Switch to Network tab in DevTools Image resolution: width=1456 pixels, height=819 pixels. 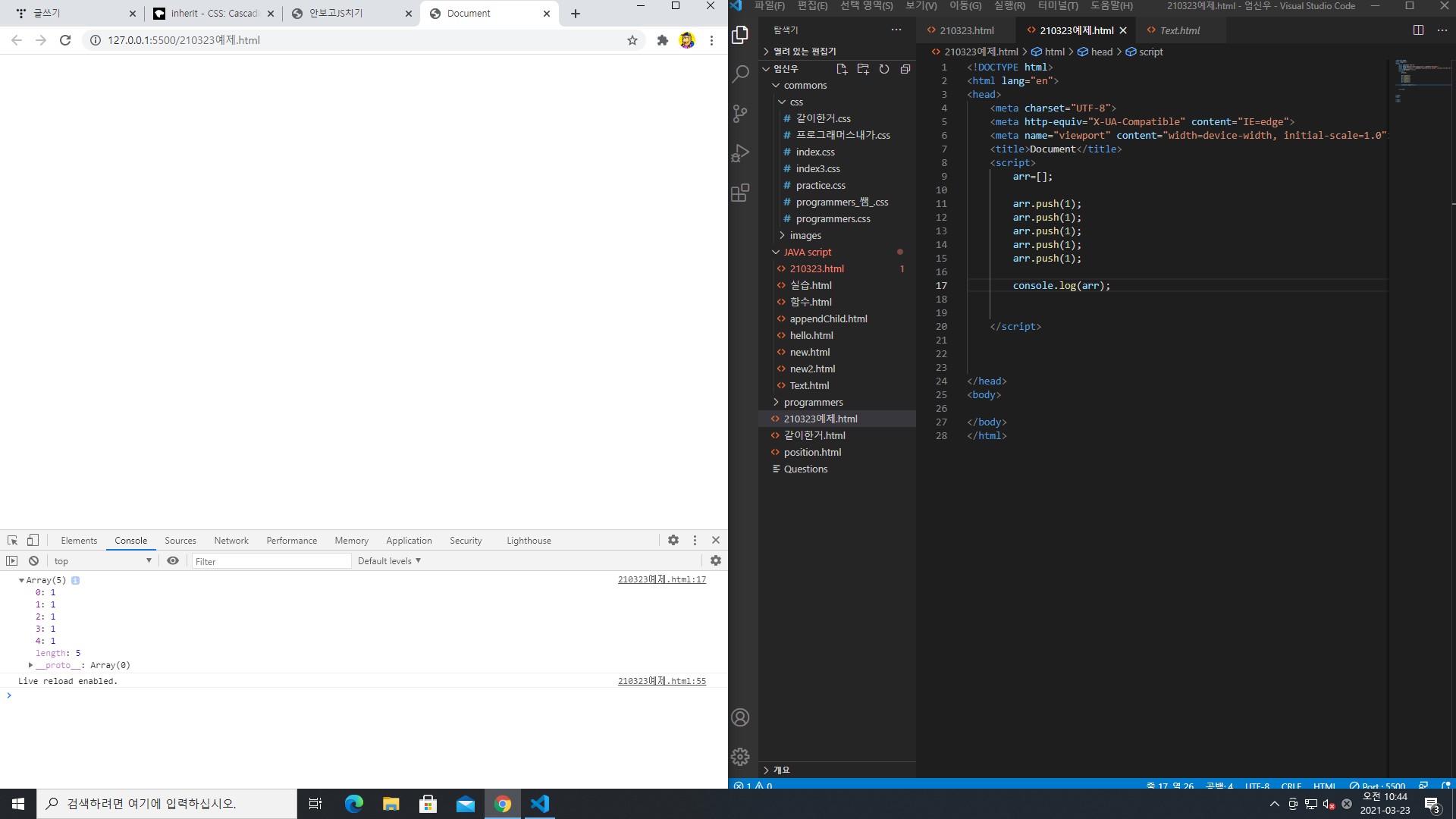coord(231,541)
